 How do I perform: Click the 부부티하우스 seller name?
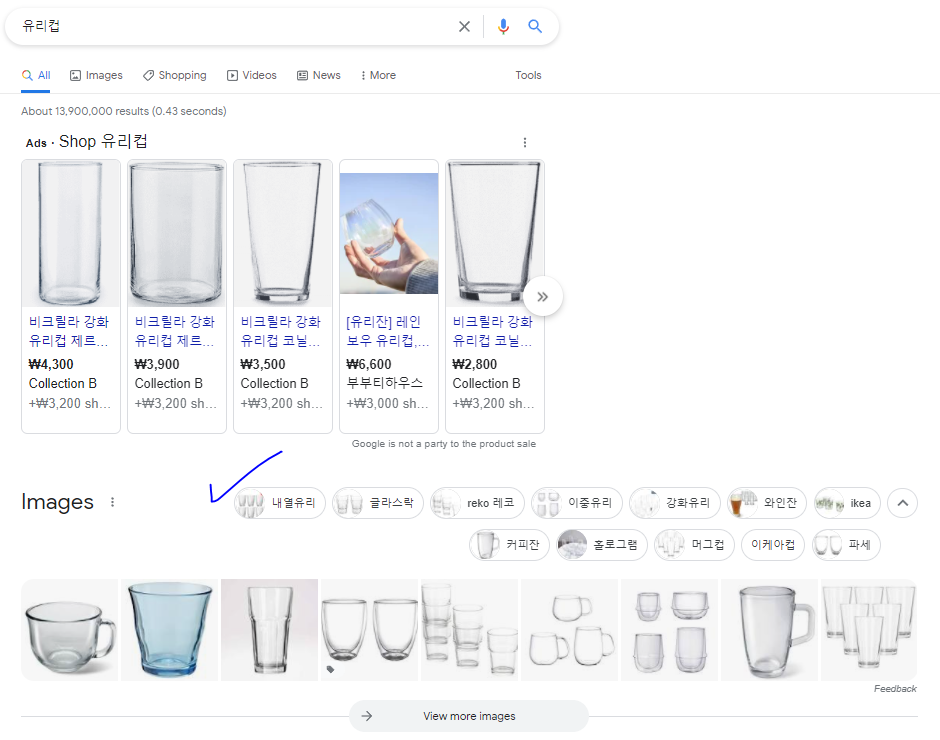click(384, 383)
